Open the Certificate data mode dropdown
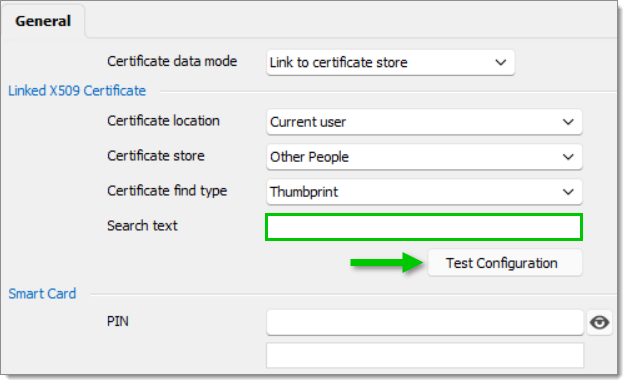The height and width of the screenshot is (385, 628). [x=390, y=62]
